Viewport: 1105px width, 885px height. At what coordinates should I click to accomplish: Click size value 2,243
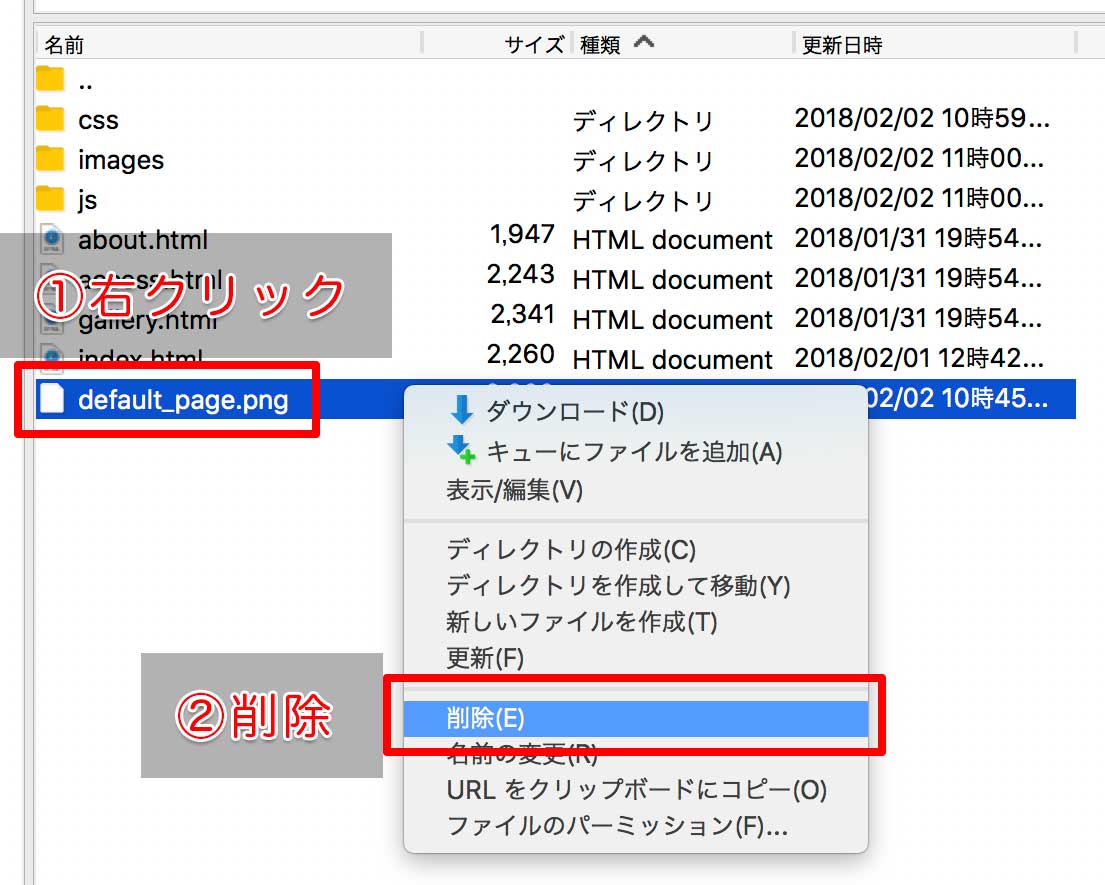(521, 274)
